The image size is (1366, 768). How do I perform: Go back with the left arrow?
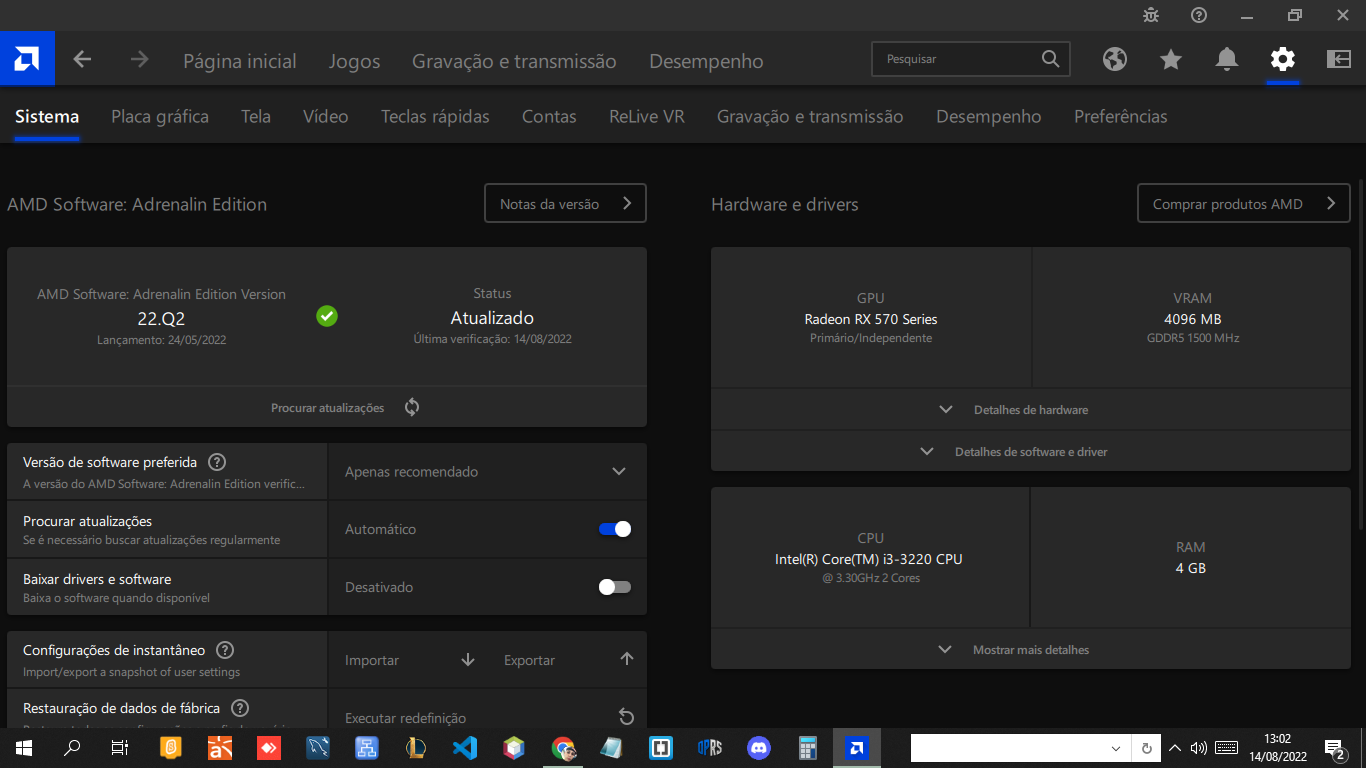point(82,60)
